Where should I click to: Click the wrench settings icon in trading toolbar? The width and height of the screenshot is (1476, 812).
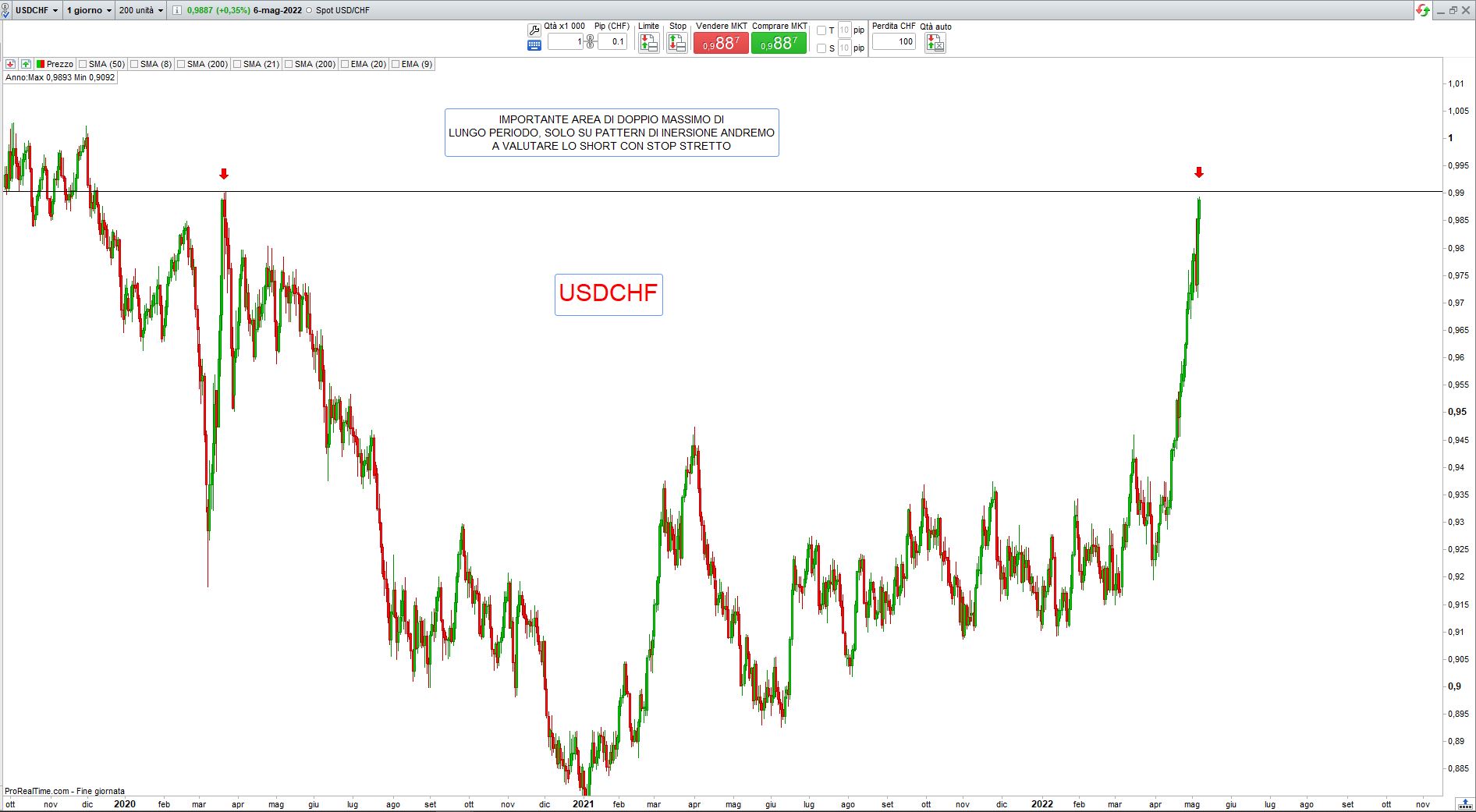coord(534,30)
